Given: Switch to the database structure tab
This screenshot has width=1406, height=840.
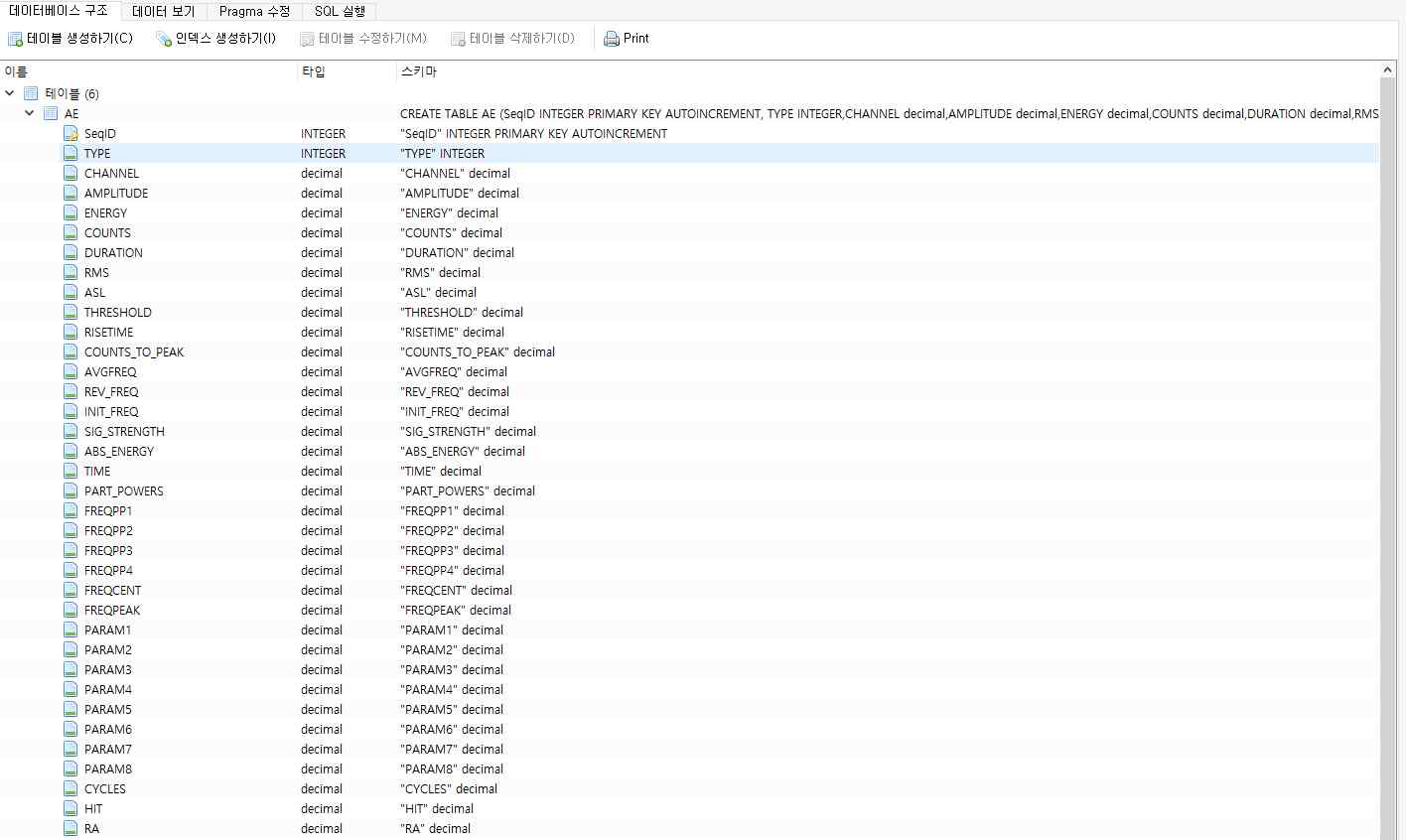Looking at the screenshot, I should pyautogui.click(x=59, y=11).
